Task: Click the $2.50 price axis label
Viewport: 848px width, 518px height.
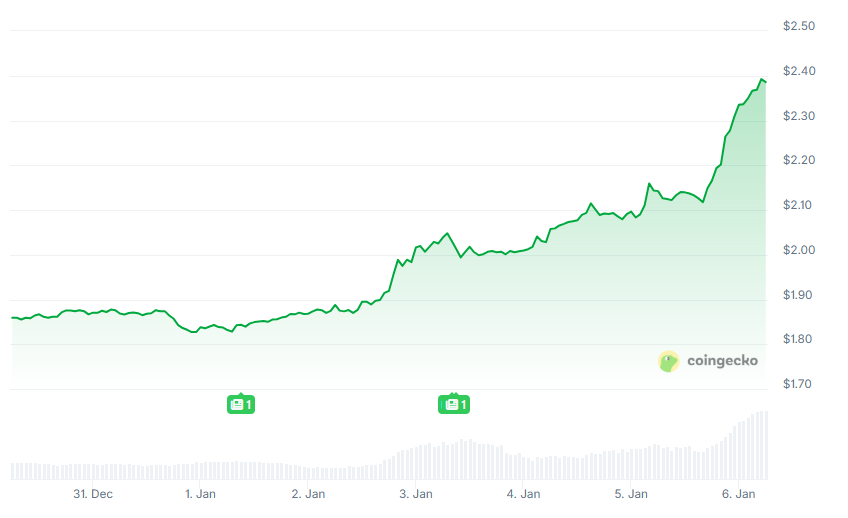Action: (x=799, y=26)
